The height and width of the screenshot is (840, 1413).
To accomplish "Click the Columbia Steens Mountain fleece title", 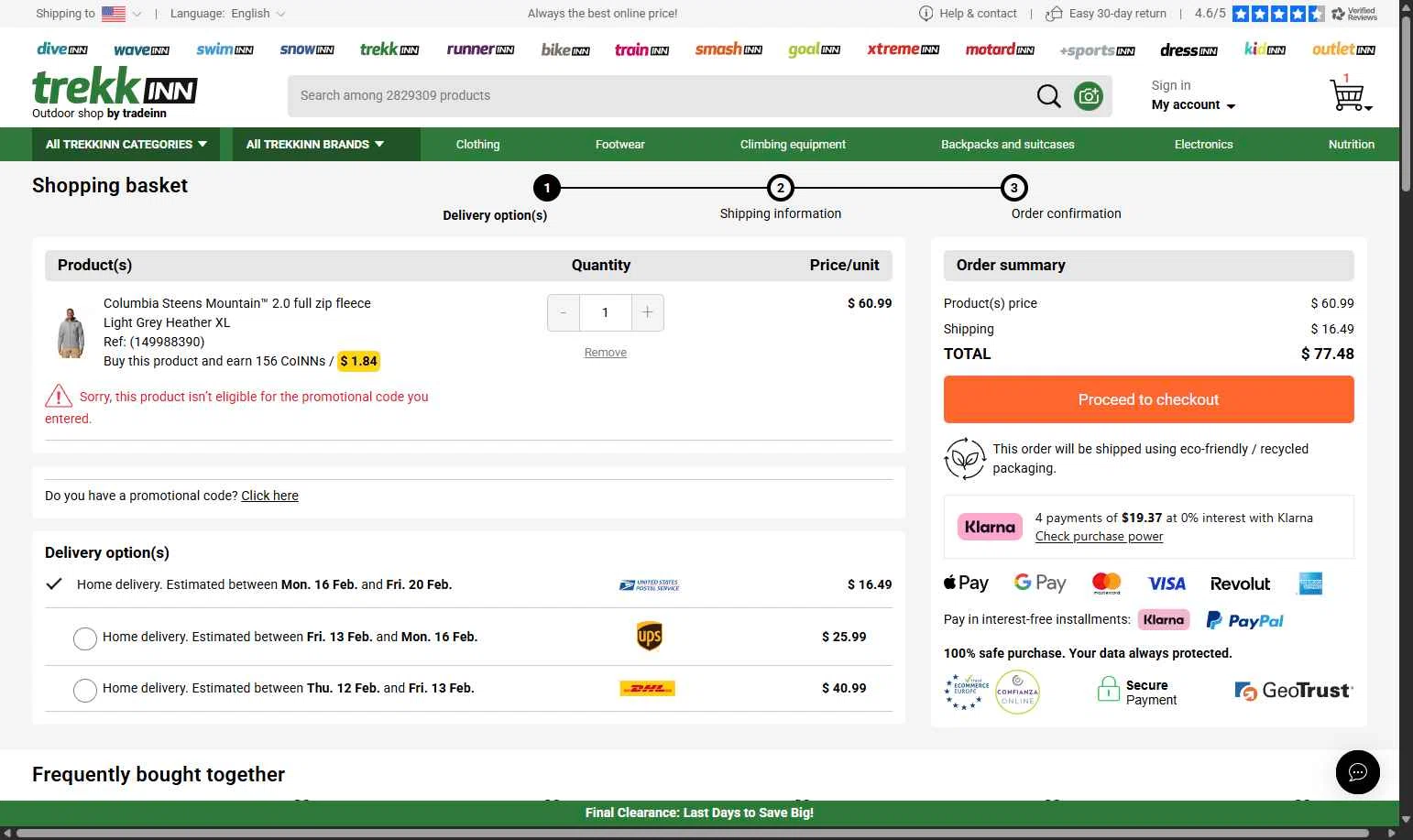I will [237, 303].
